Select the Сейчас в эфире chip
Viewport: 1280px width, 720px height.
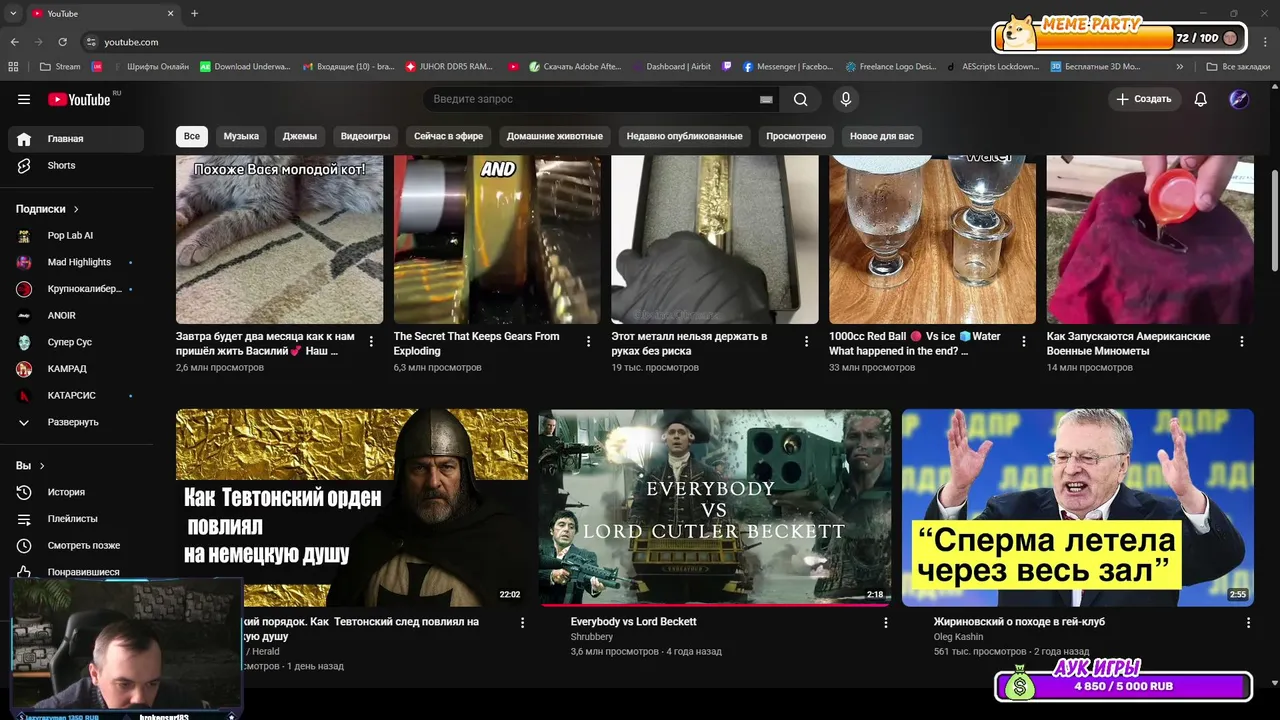pos(448,136)
